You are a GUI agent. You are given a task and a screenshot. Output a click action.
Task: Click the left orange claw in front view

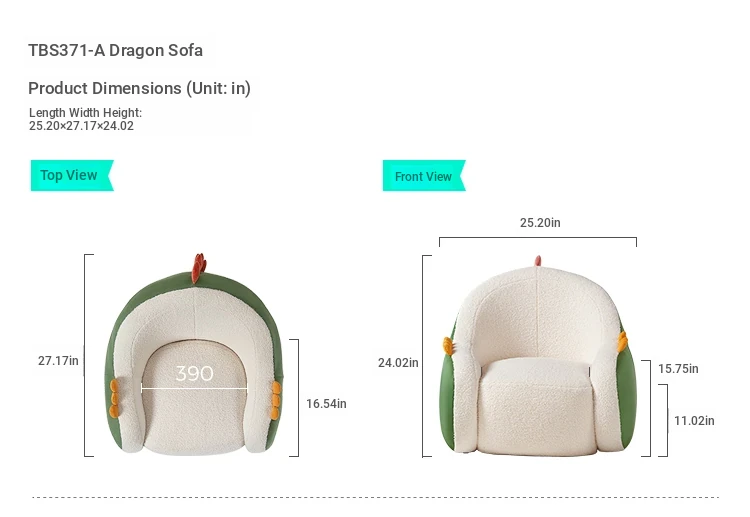click(448, 346)
